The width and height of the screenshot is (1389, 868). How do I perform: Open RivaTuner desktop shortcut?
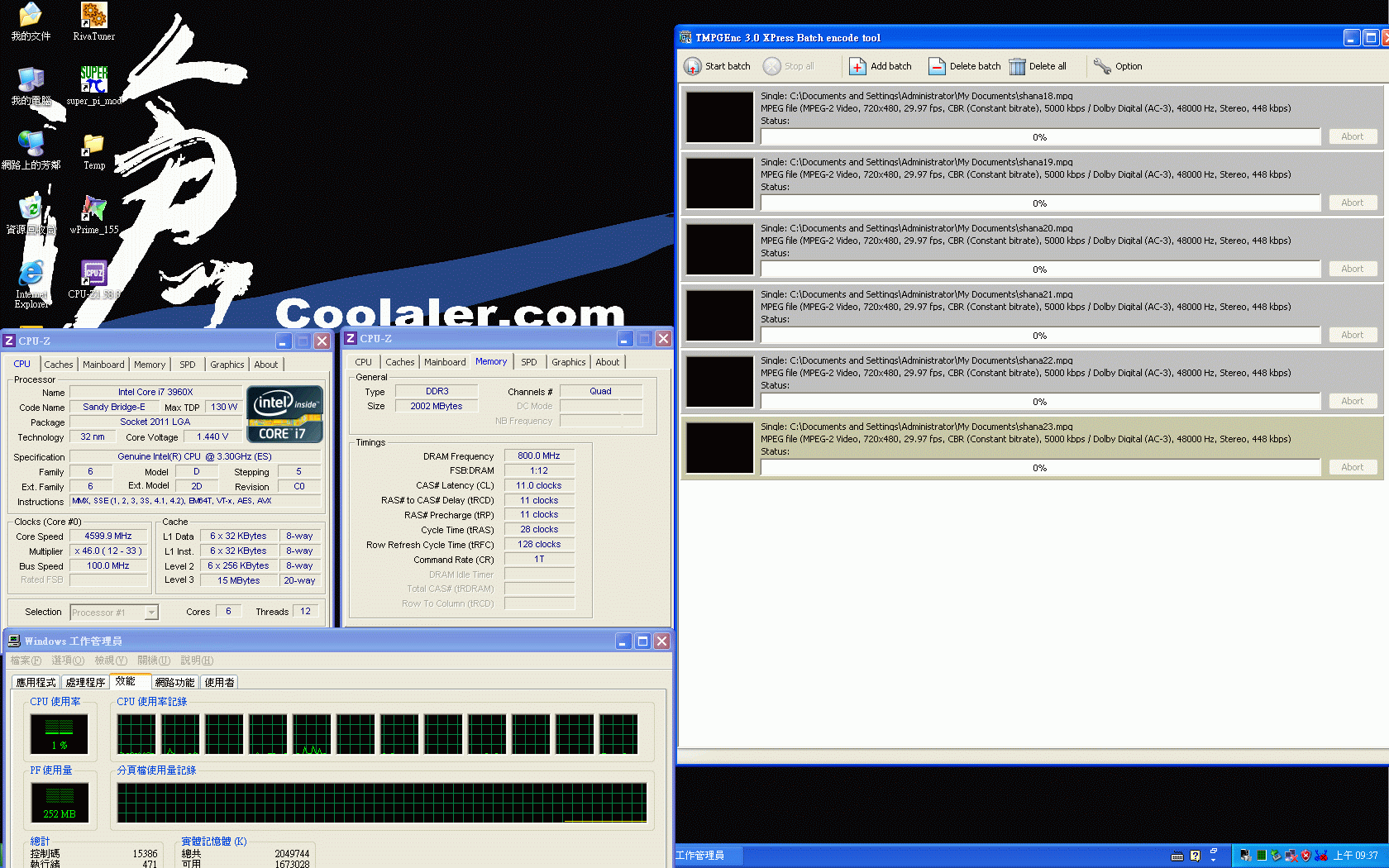[93, 15]
